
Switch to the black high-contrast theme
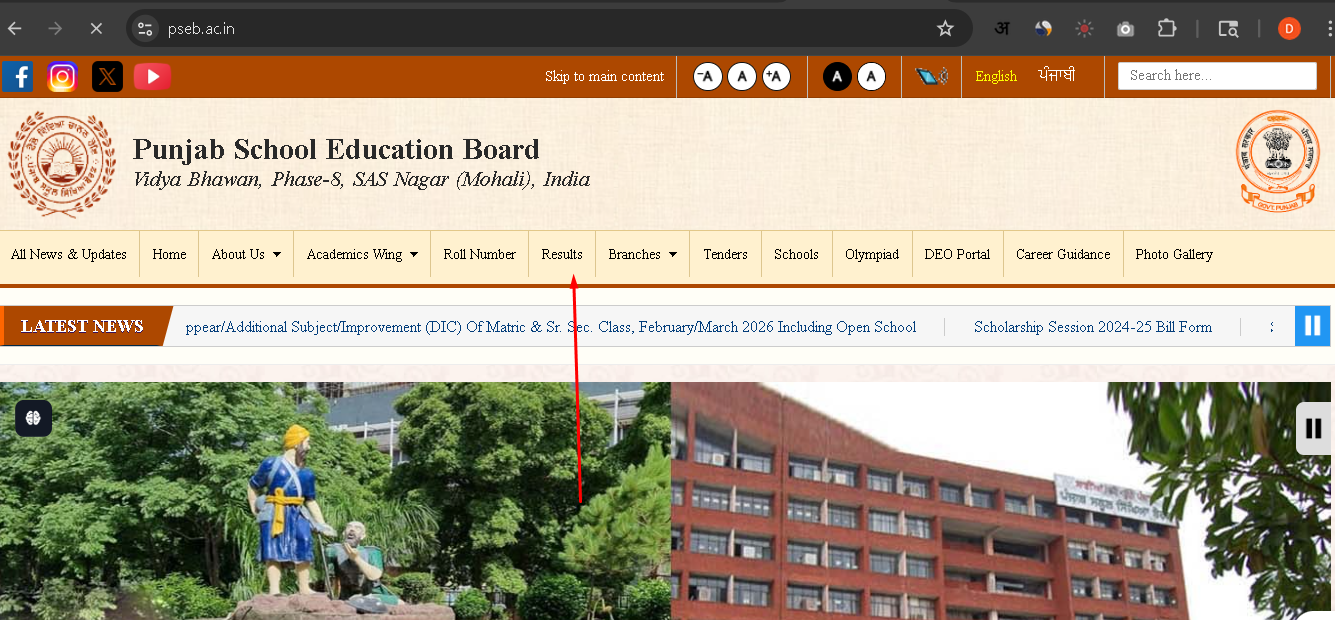click(x=837, y=76)
